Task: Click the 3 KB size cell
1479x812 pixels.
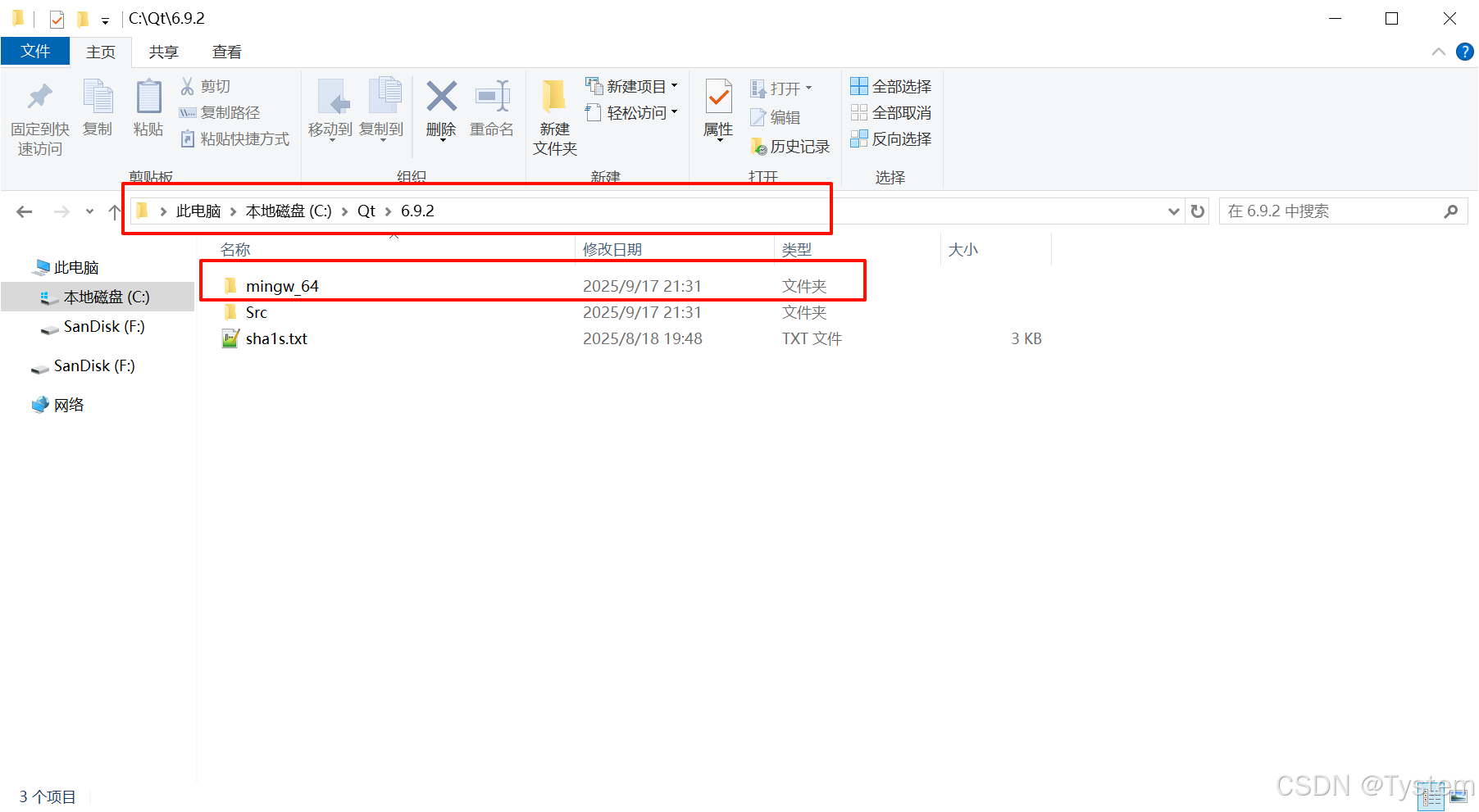Action: pyautogui.click(x=1026, y=338)
